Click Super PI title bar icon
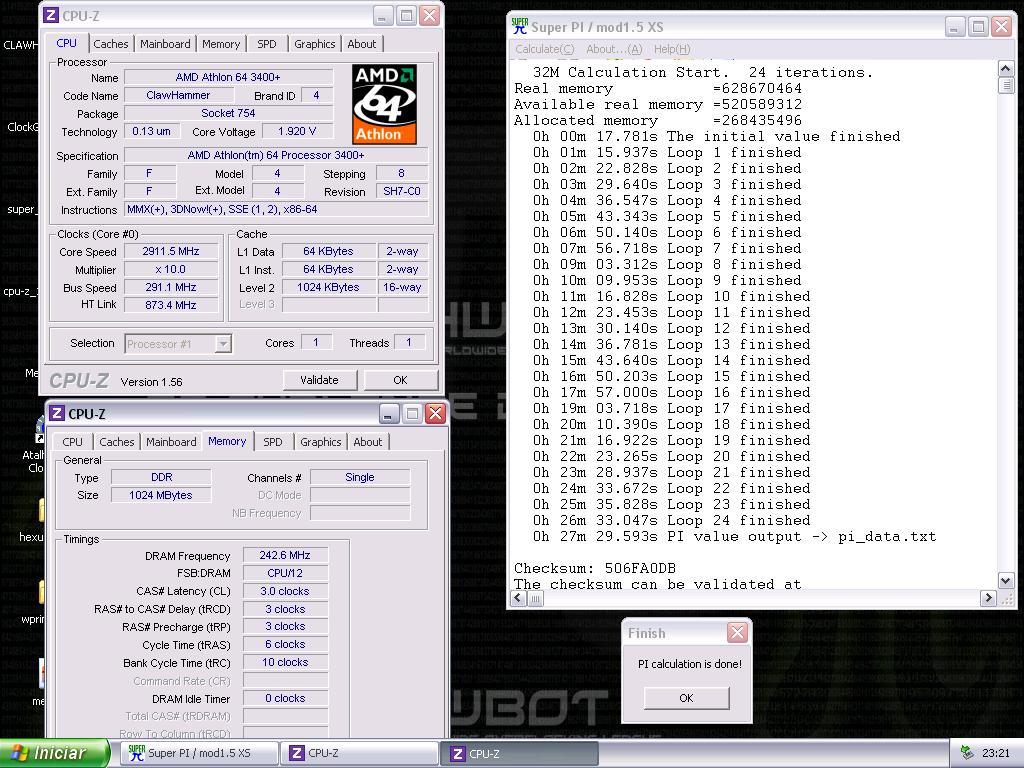Screen dimensions: 1024x768 click(520, 27)
